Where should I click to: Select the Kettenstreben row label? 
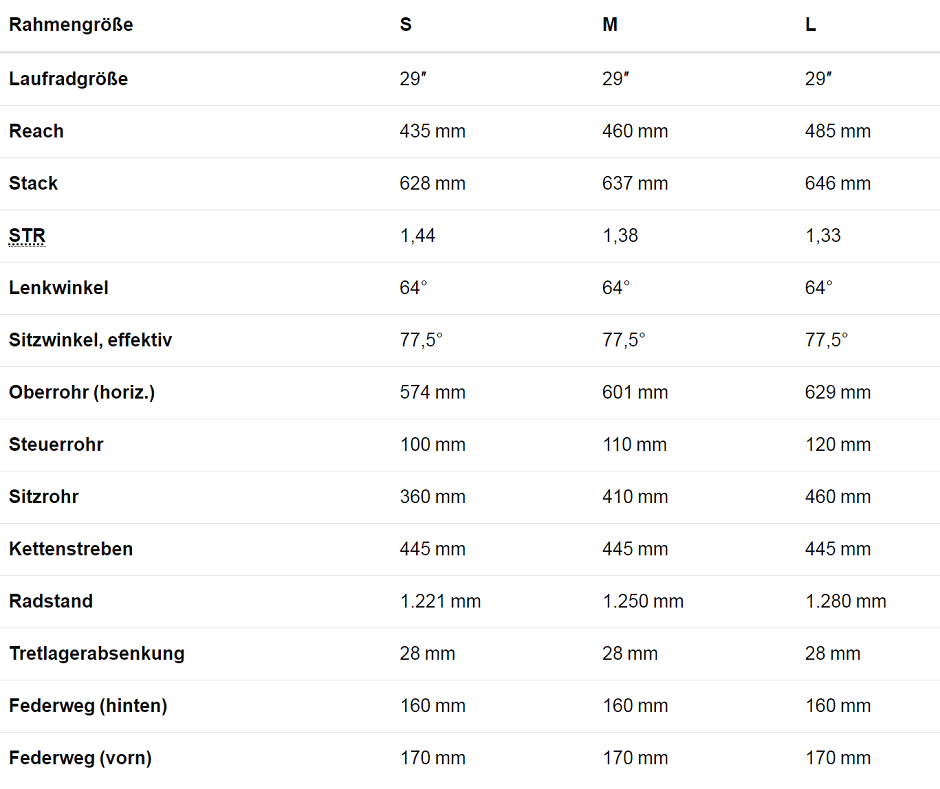[x=71, y=549]
